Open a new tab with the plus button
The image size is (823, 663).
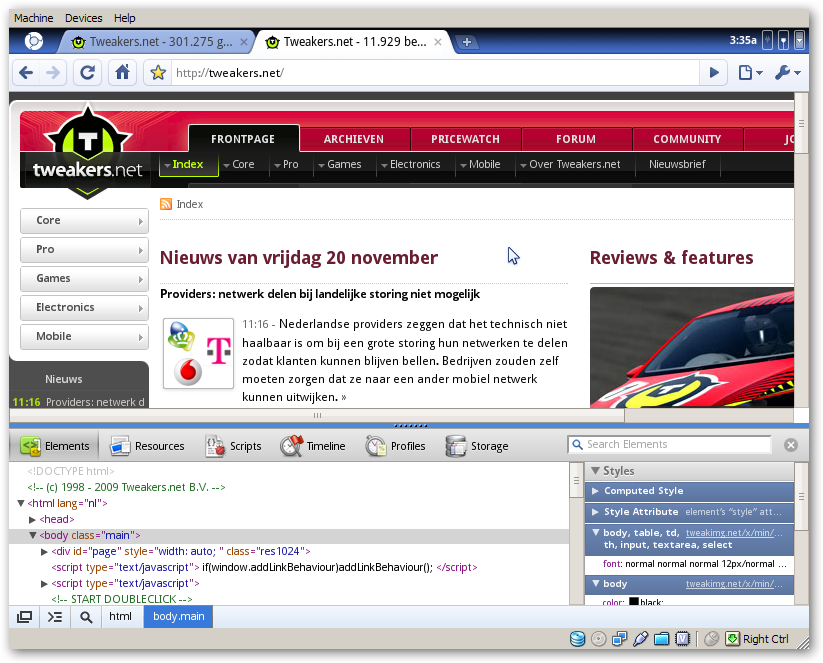click(466, 42)
